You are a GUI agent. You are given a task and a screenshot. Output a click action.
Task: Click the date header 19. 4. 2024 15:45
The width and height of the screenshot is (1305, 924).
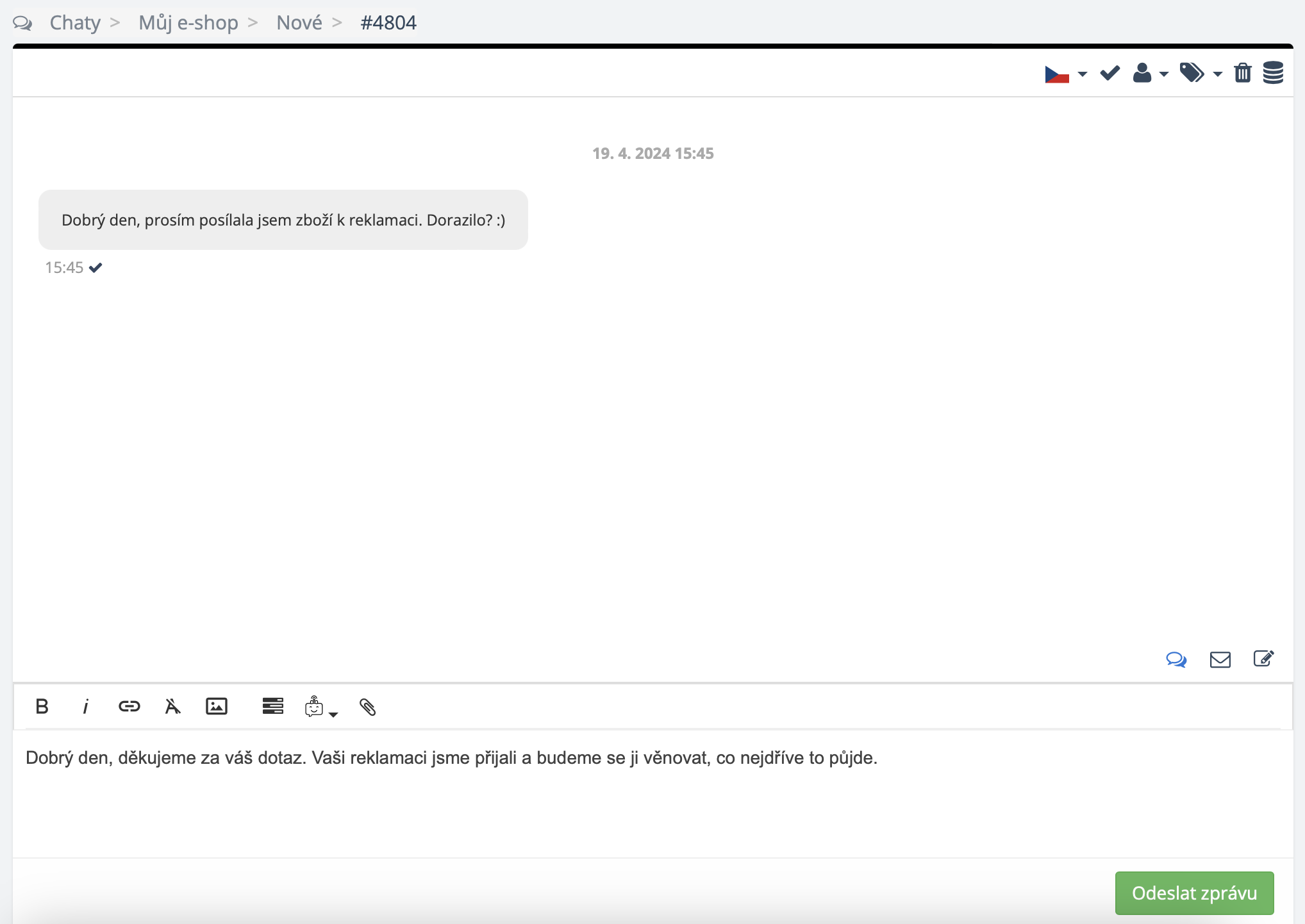coord(652,153)
